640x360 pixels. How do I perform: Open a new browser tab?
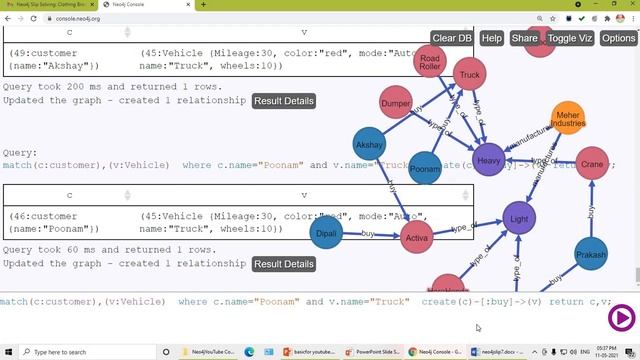[203, 4]
